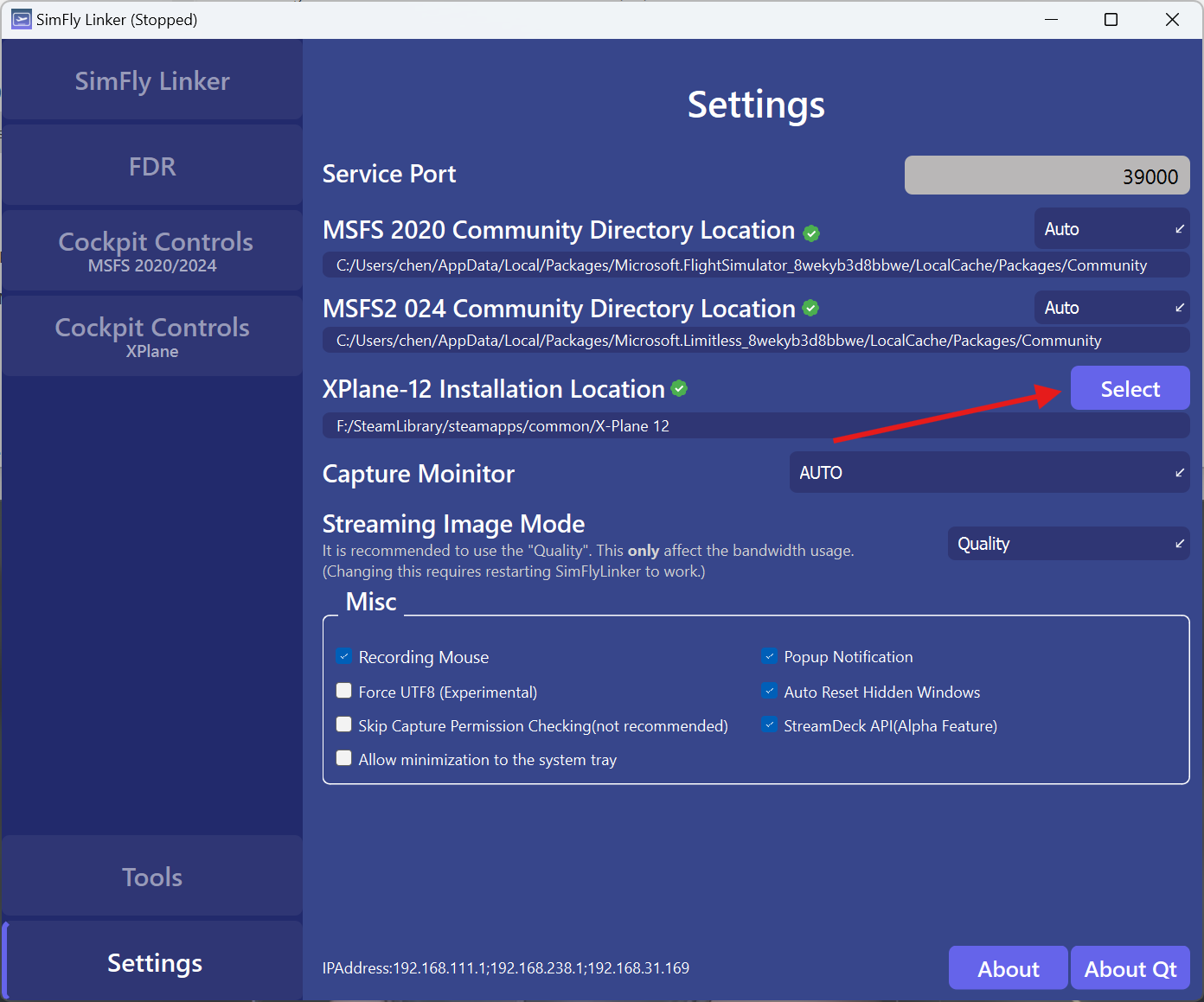Toggle the Recording Mouse checkbox
The height and width of the screenshot is (1002, 1204).
click(x=344, y=656)
